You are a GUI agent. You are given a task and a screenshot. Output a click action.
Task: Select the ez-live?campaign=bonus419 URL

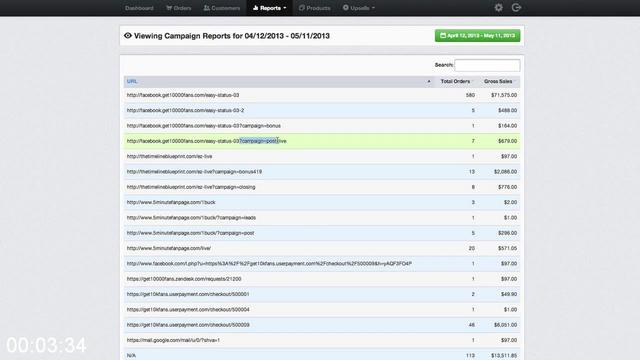[x=194, y=172]
